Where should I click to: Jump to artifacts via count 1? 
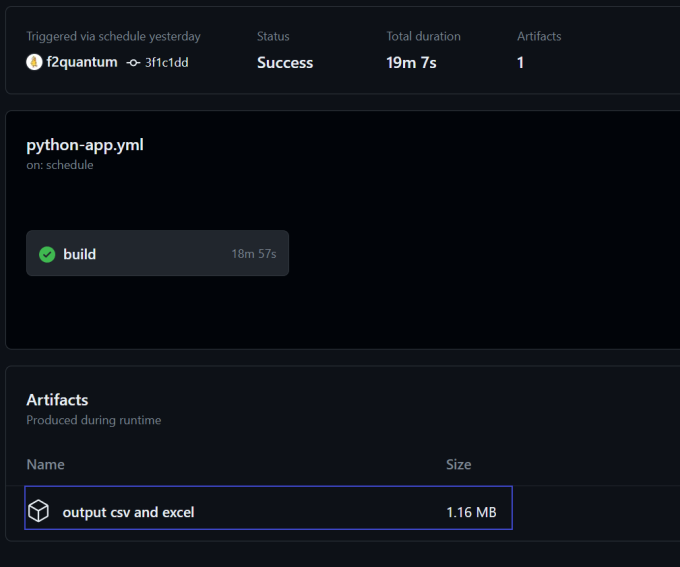[x=520, y=62]
